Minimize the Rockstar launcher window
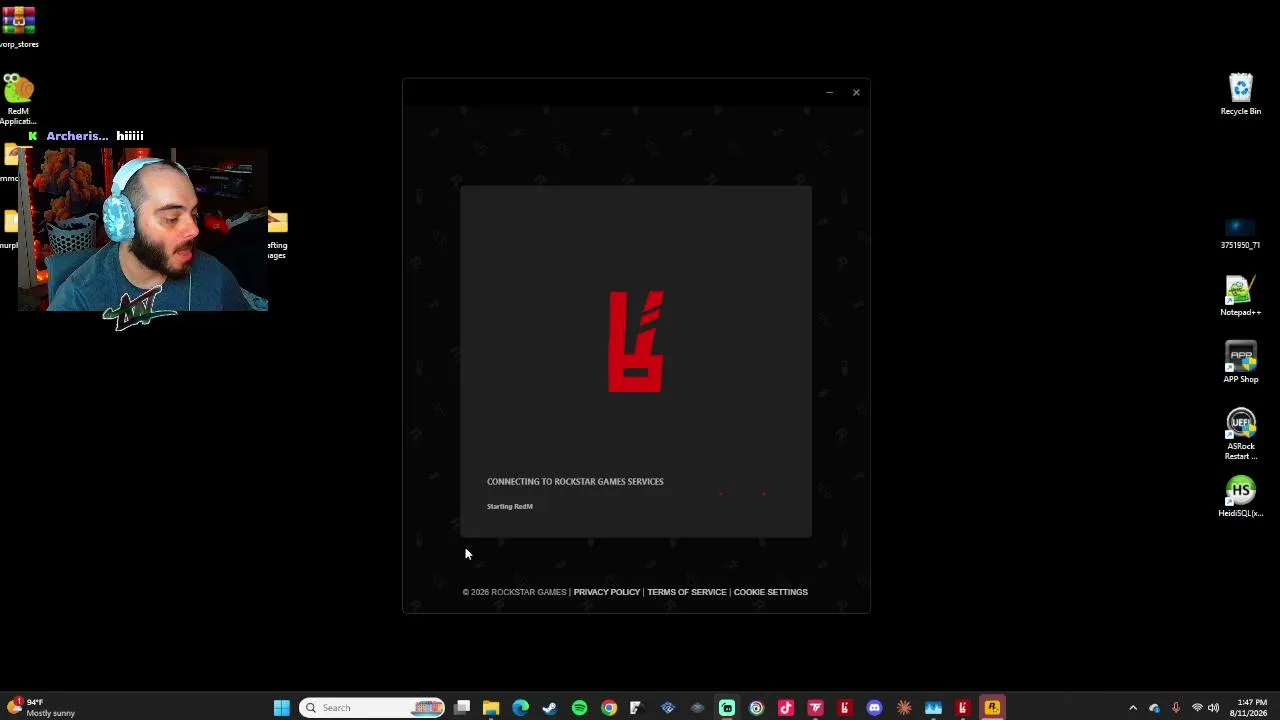Screen dimensions: 1280x720 tap(829, 93)
